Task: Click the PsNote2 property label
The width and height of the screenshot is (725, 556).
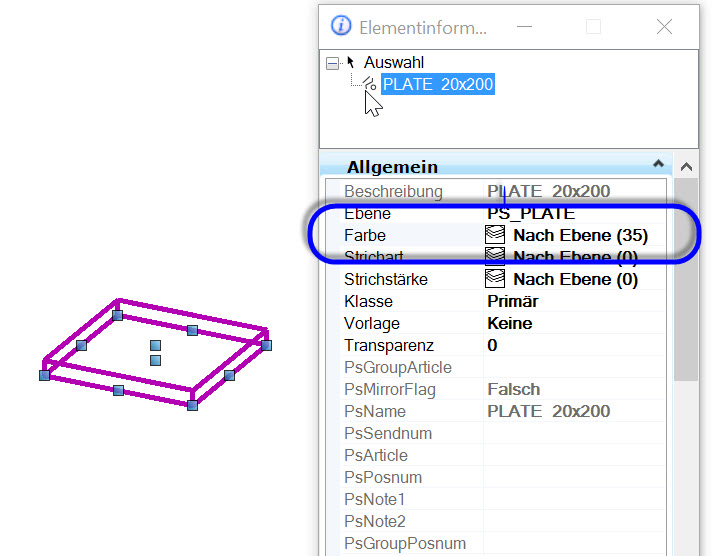Action: click(x=375, y=521)
